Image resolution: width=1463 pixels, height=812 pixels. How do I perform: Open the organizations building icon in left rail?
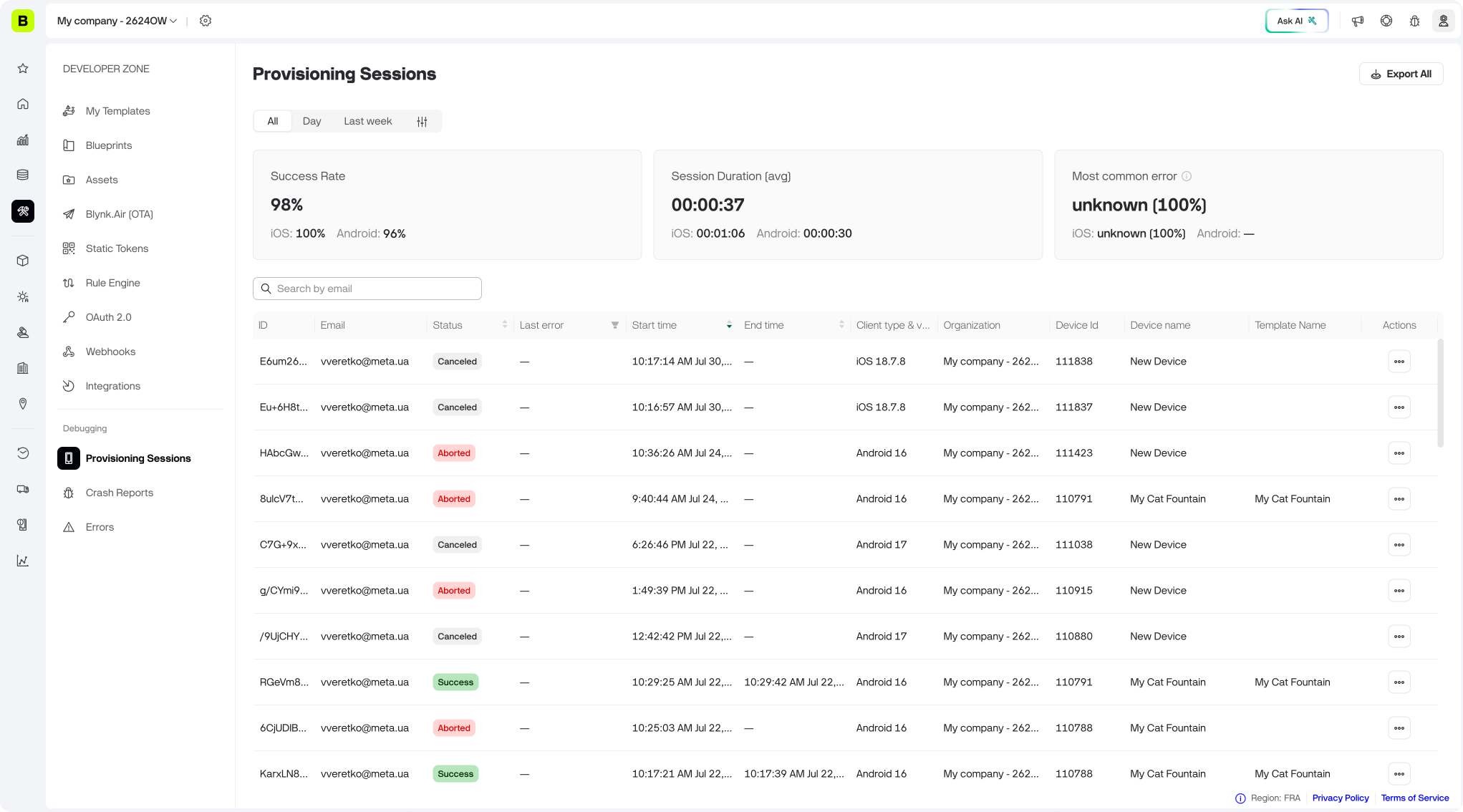point(23,368)
